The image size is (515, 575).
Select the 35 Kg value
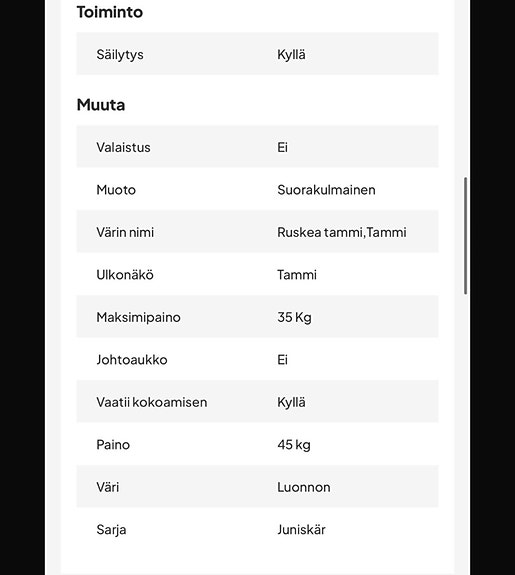294,317
